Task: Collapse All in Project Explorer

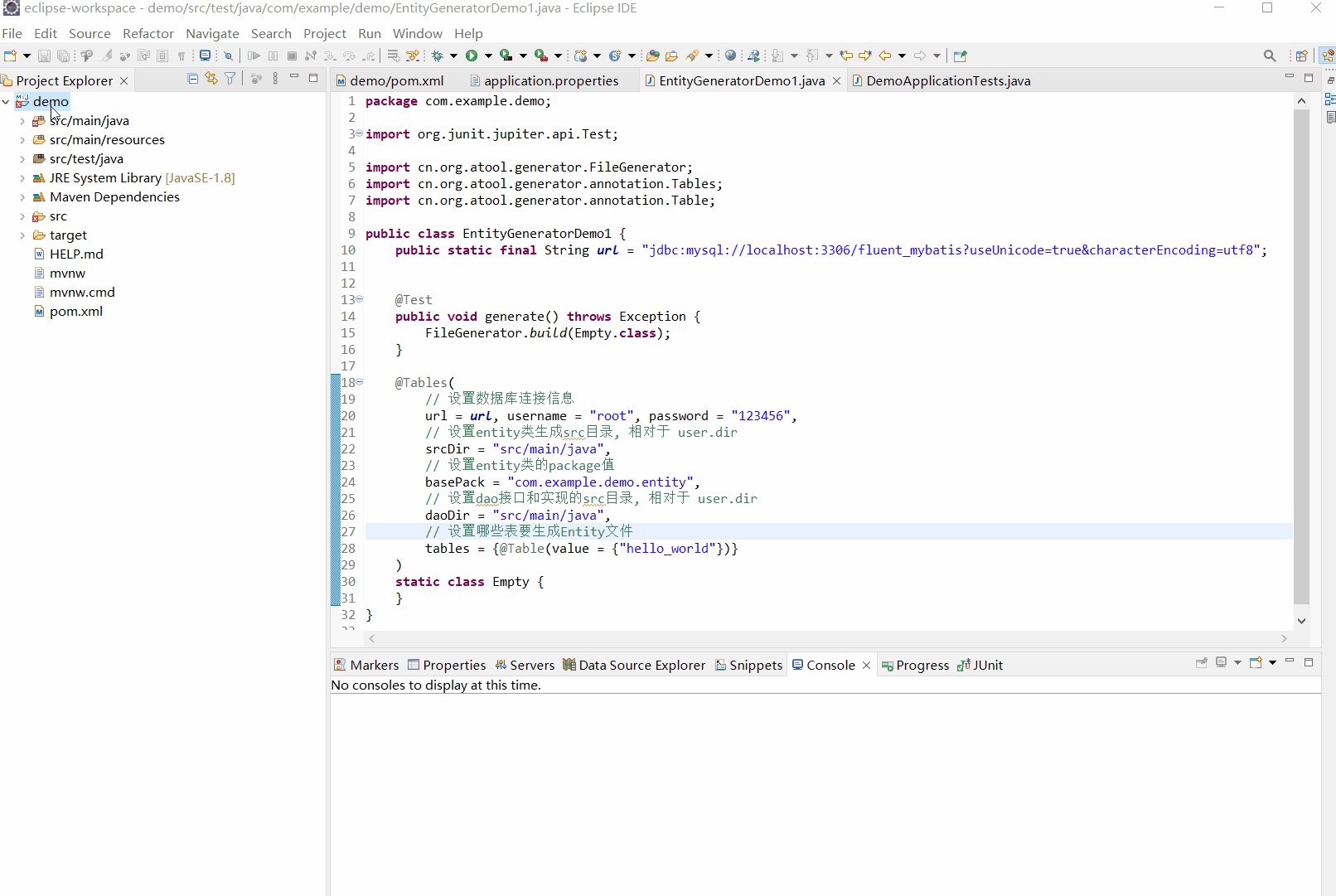Action: [193, 79]
